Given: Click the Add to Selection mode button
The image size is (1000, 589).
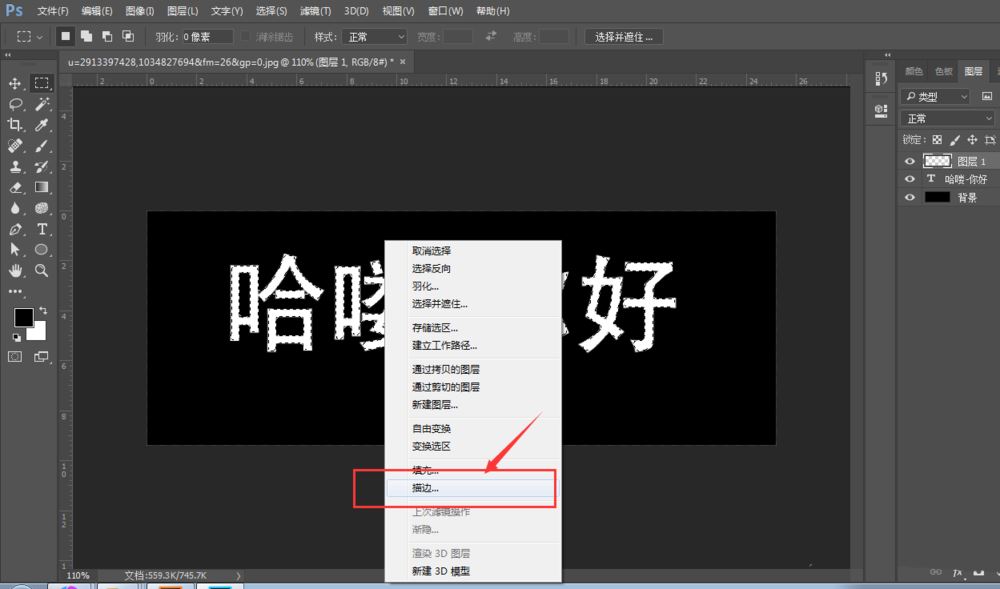Looking at the screenshot, I should pyautogui.click(x=86, y=36).
